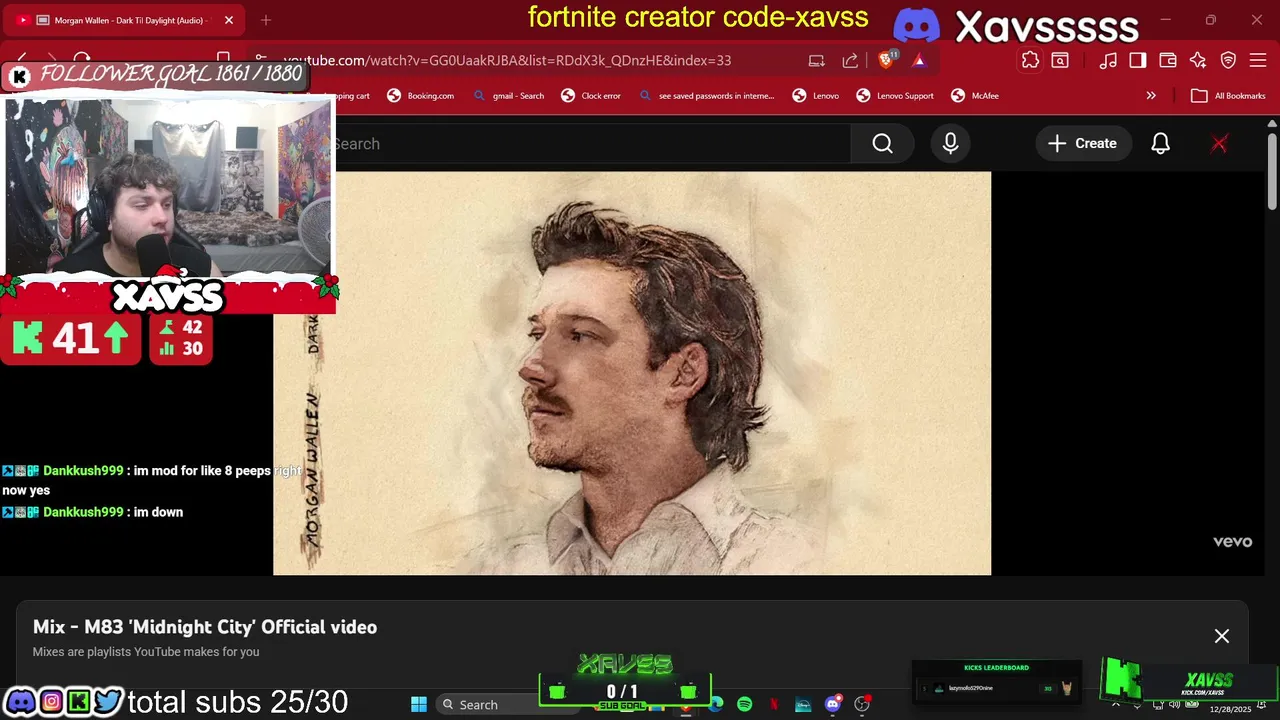
Task: Open the media control music note icon
Action: point(1108,60)
